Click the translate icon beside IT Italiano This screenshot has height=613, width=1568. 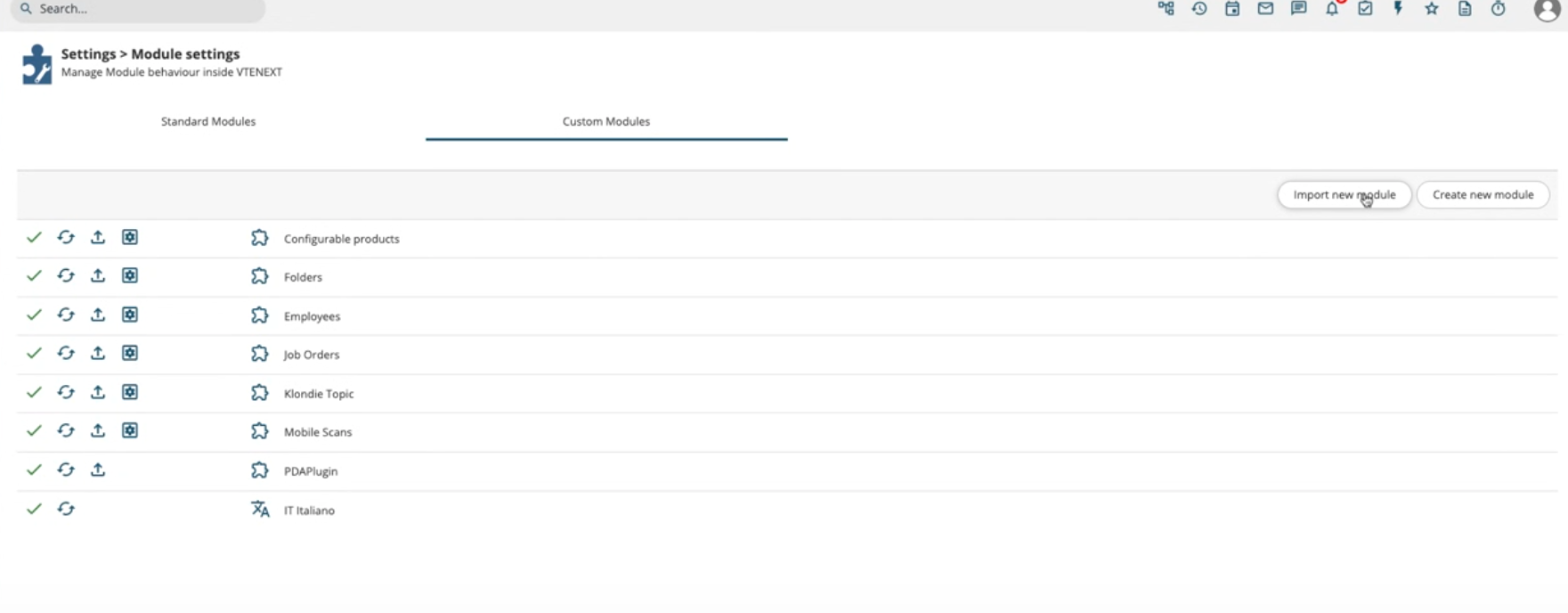260,509
